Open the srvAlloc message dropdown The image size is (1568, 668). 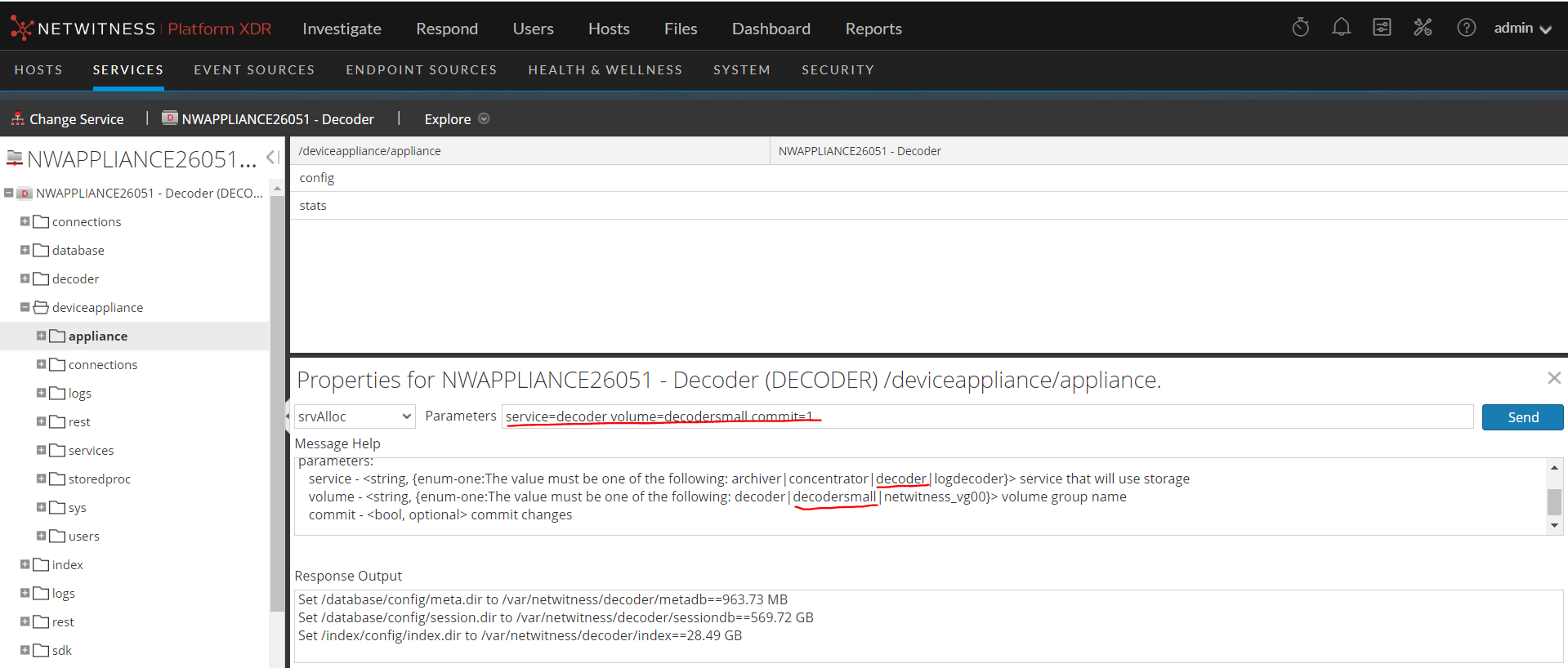(x=355, y=416)
